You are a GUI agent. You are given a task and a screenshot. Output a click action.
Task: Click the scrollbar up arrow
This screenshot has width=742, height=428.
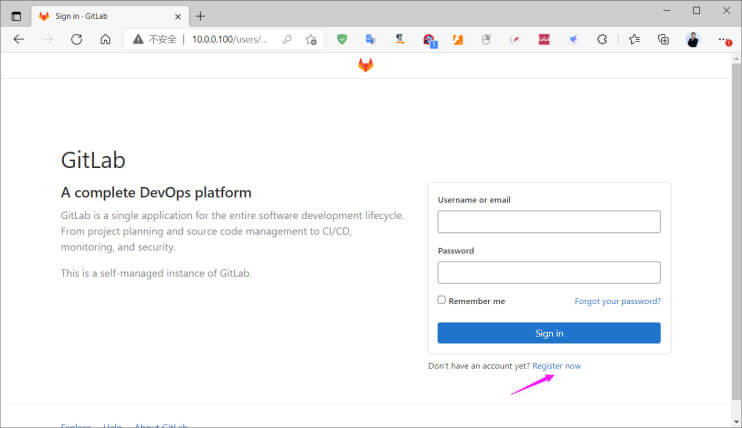coord(736,59)
